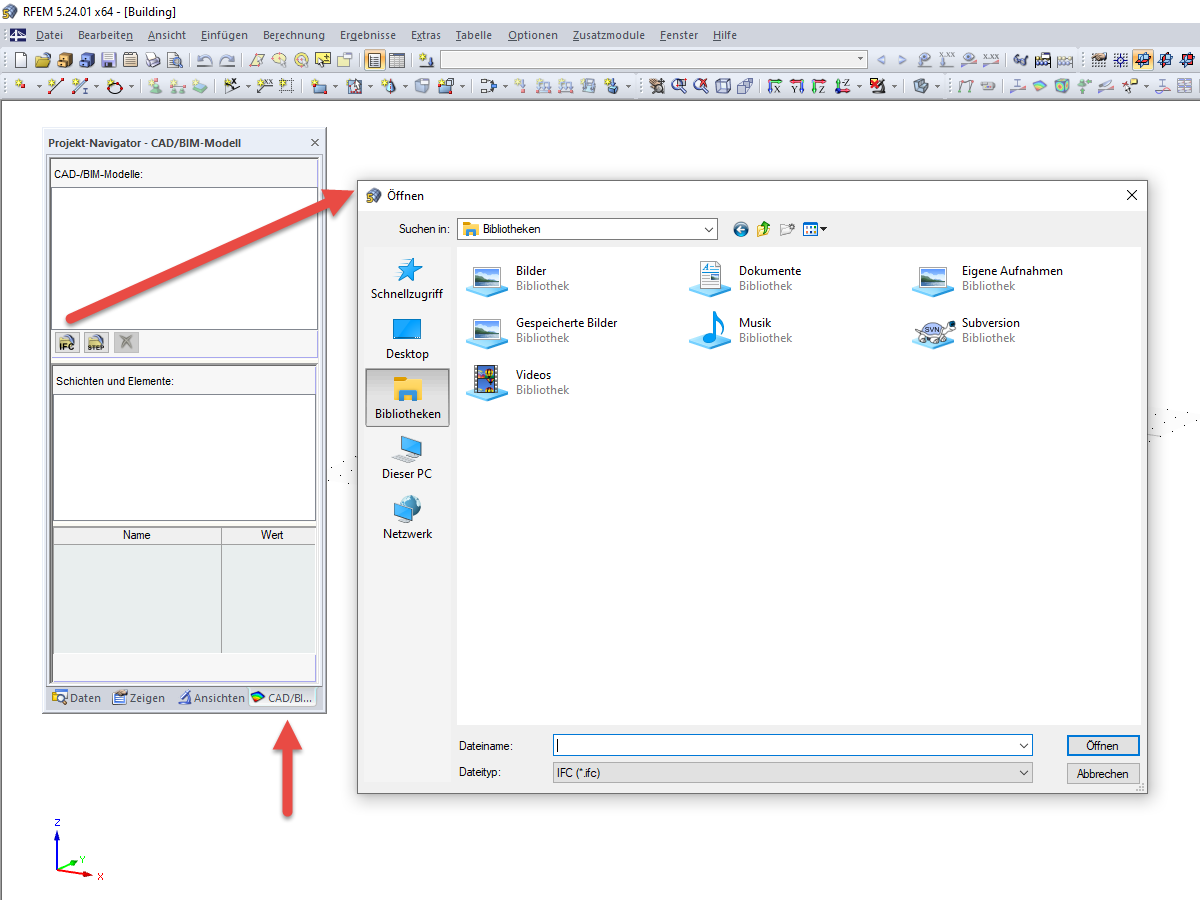The image size is (1200, 900).
Task: Create new folder in Öffnen dialog
Action: 787,230
